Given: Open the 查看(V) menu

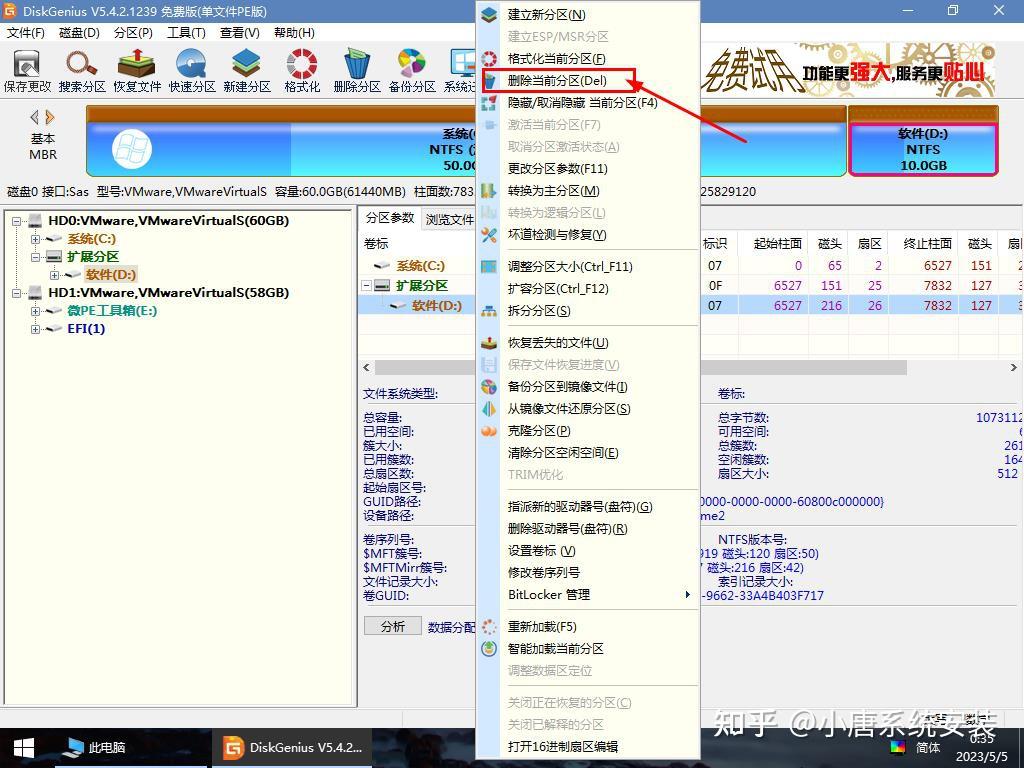Looking at the screenshot, I should [x=240, y=33].
